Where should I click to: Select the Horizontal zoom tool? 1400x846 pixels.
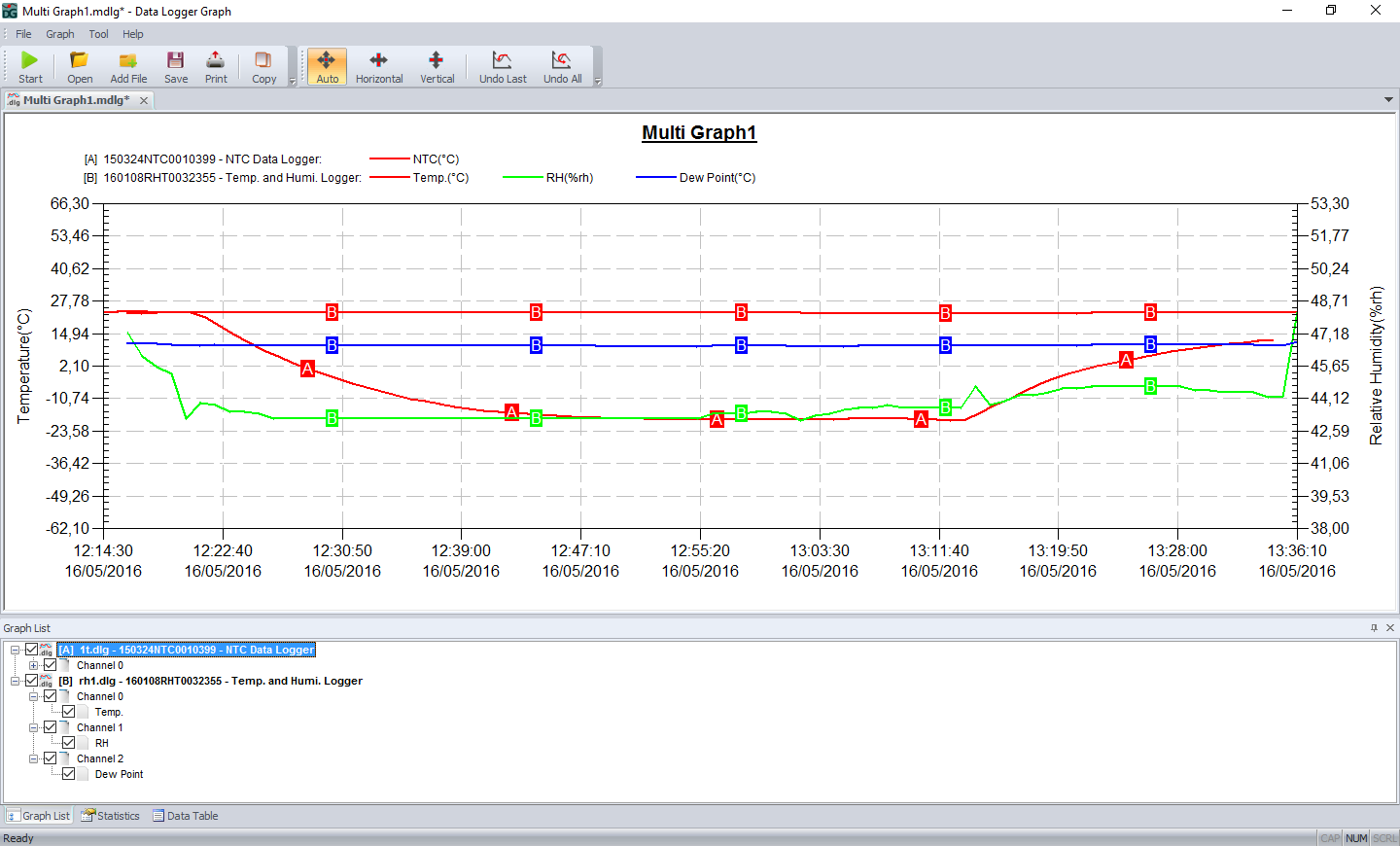[379, 61]
